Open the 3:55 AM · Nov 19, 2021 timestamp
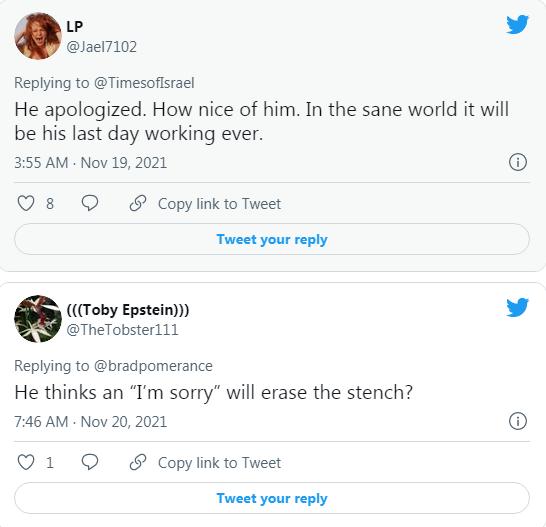Image resolution: width=546 pixels, height=527 pixels. tap(91, 163)
